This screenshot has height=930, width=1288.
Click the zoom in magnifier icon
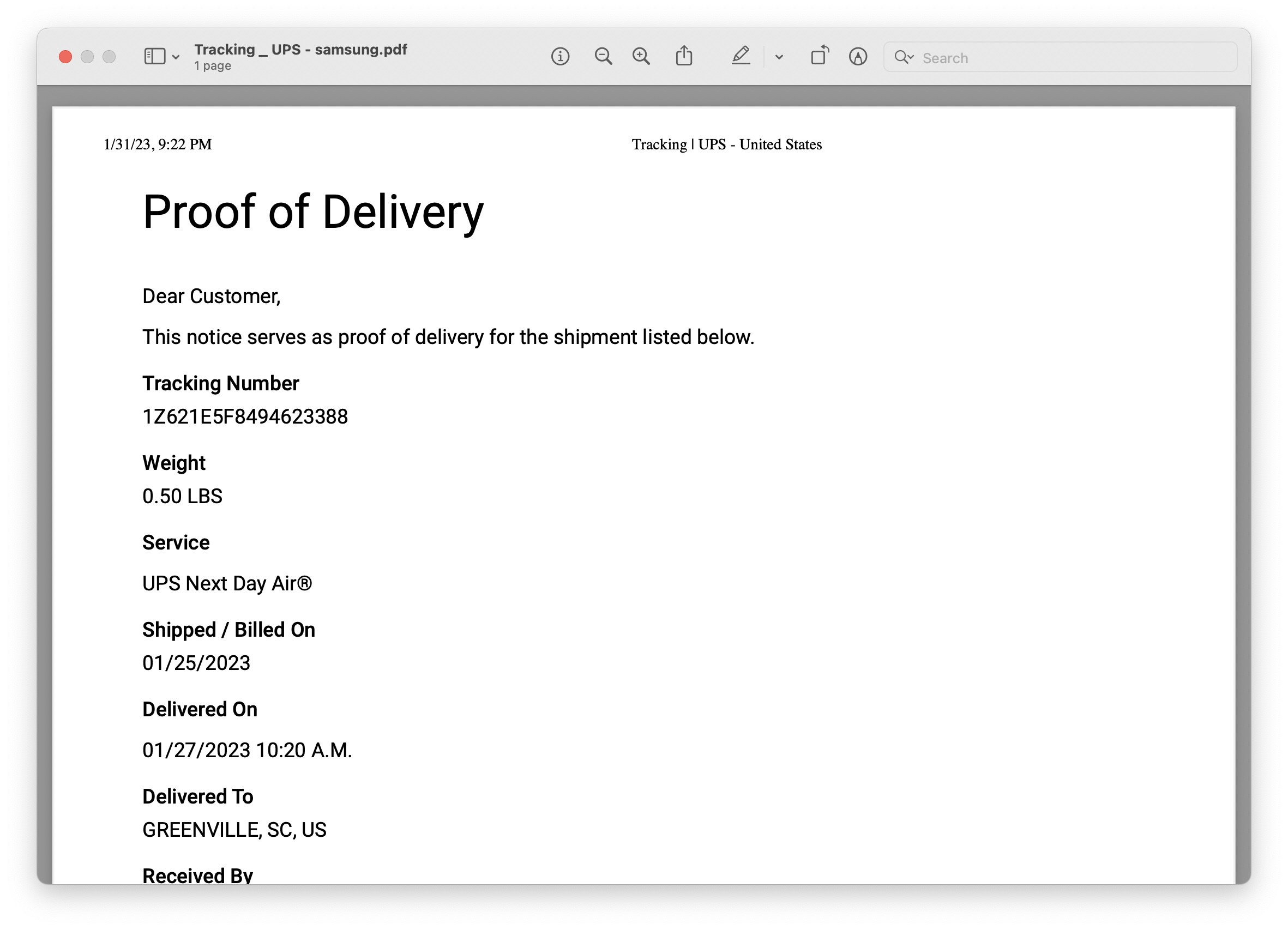(x=641, y=57)
